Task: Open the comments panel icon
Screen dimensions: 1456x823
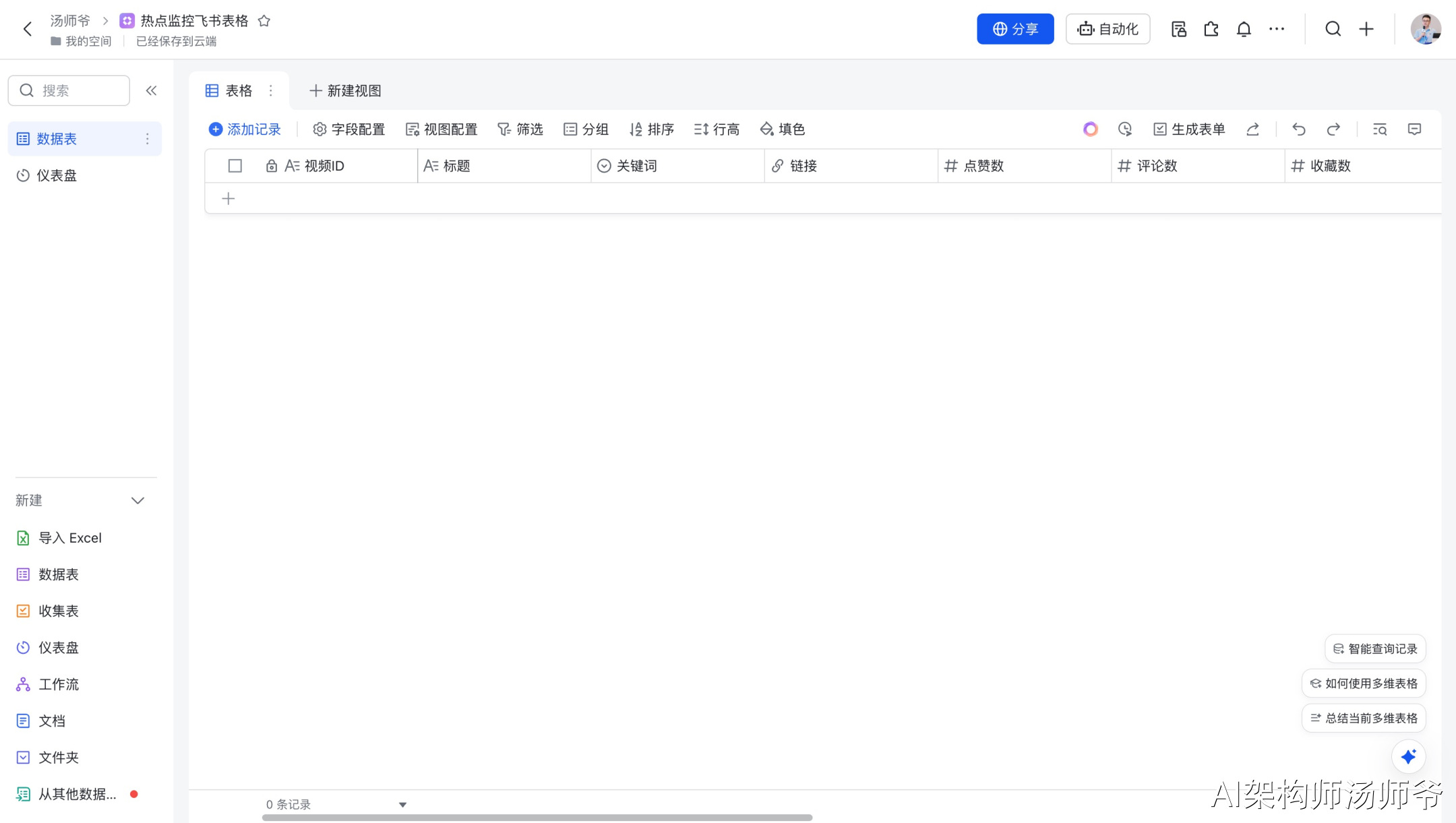Action: click(1414, 129)
